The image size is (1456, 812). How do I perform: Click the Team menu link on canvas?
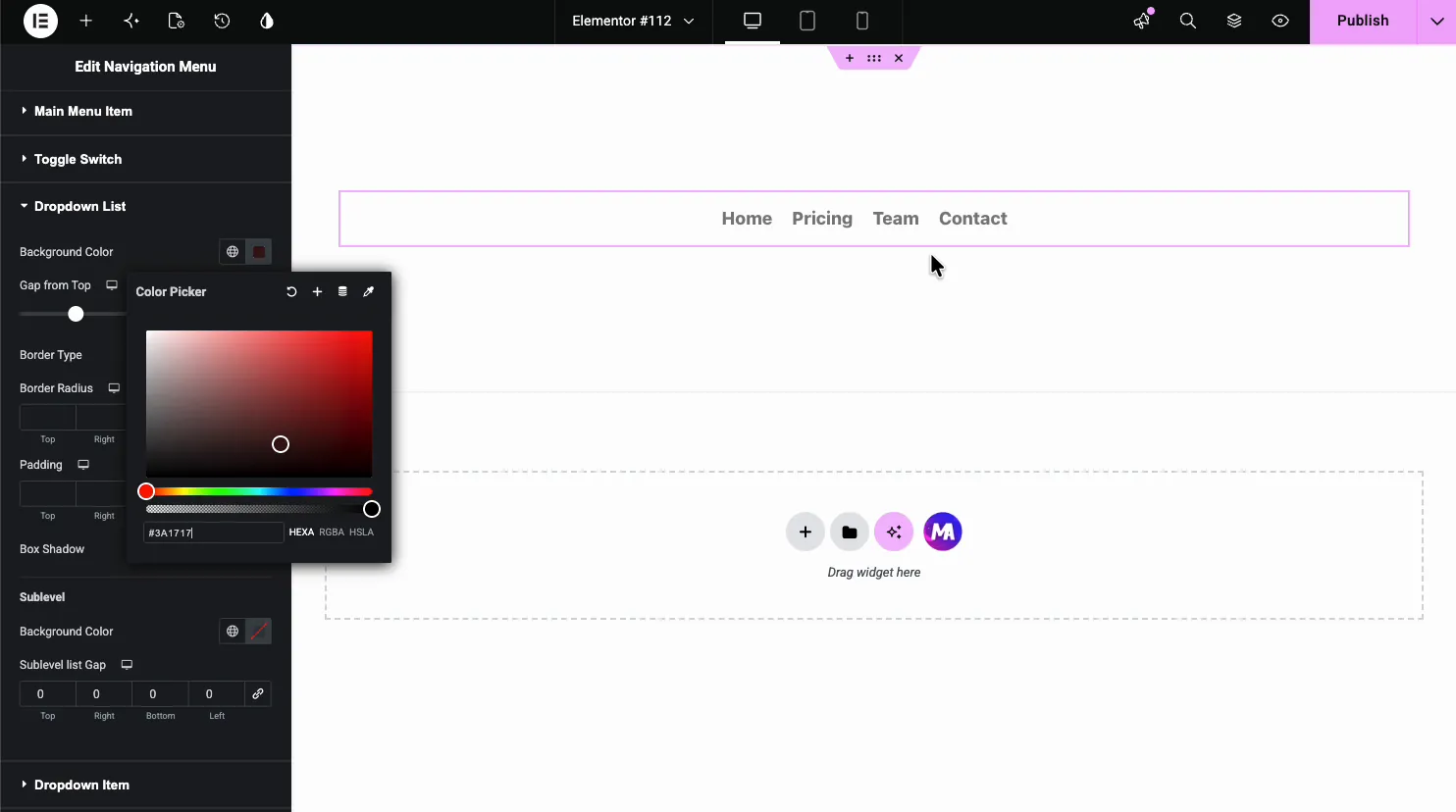tap(896, 219)
